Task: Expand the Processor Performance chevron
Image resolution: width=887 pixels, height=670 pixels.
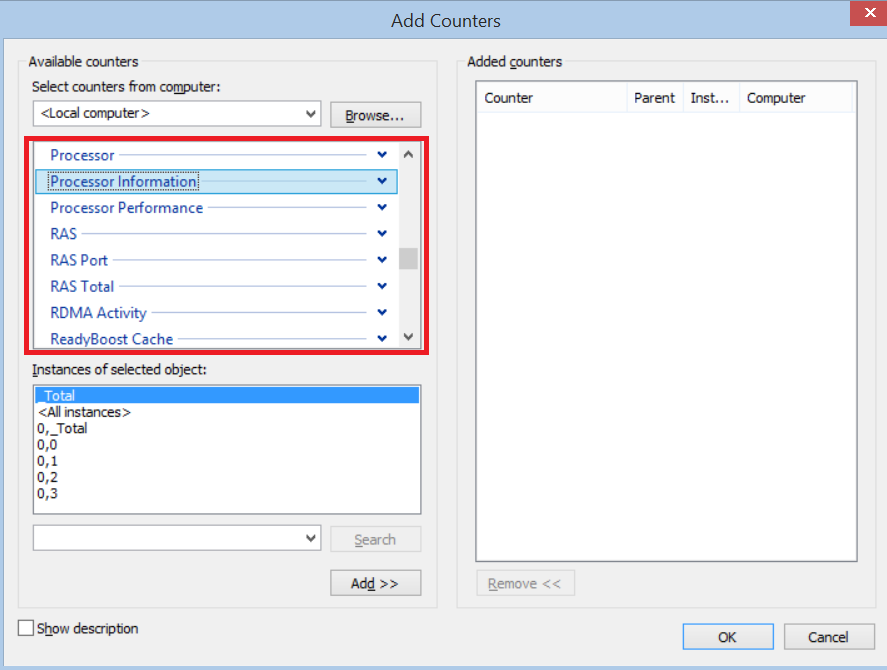Action: click(x=382, y=208)
